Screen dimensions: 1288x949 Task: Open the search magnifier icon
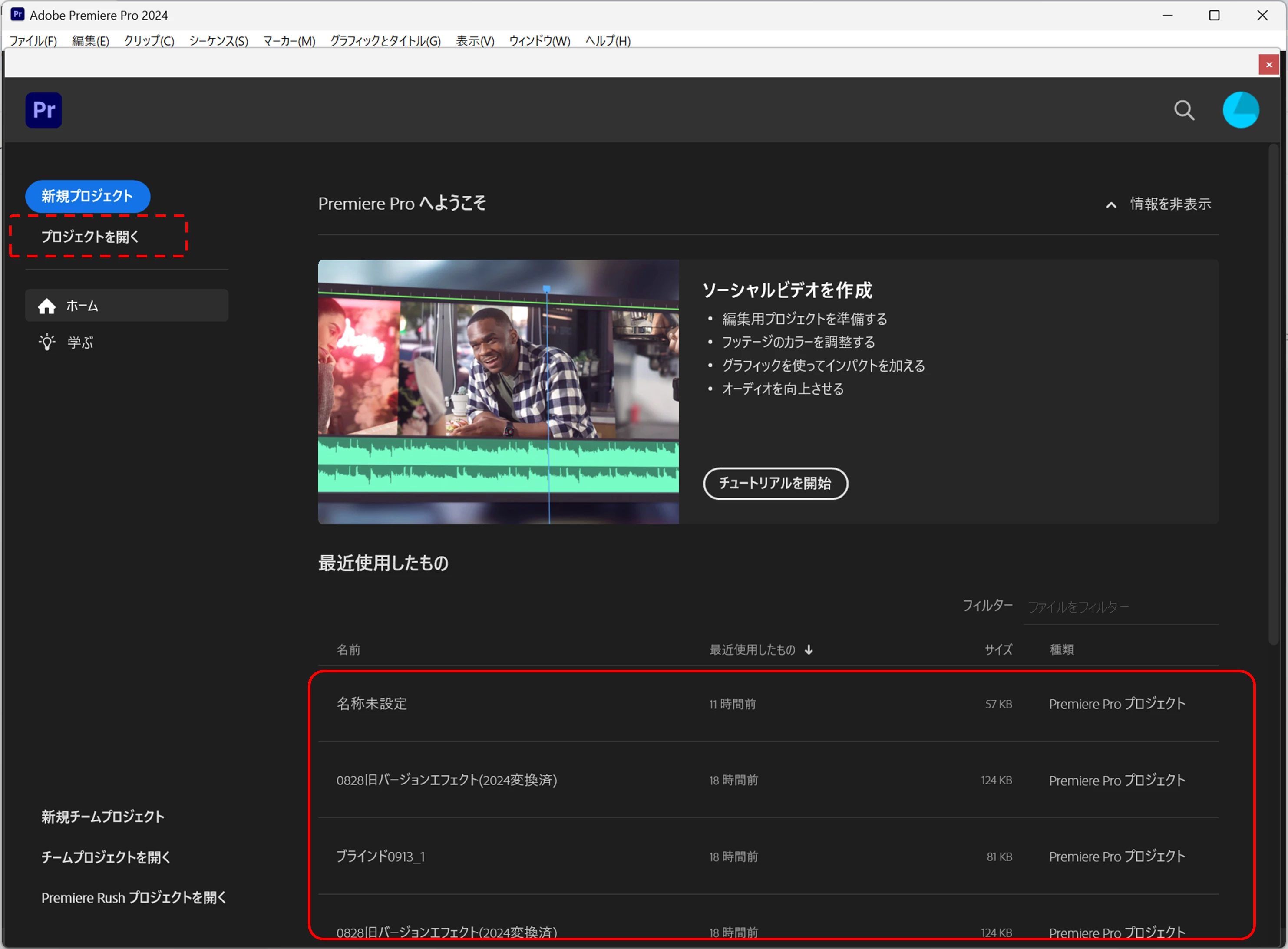(1184, 110)
